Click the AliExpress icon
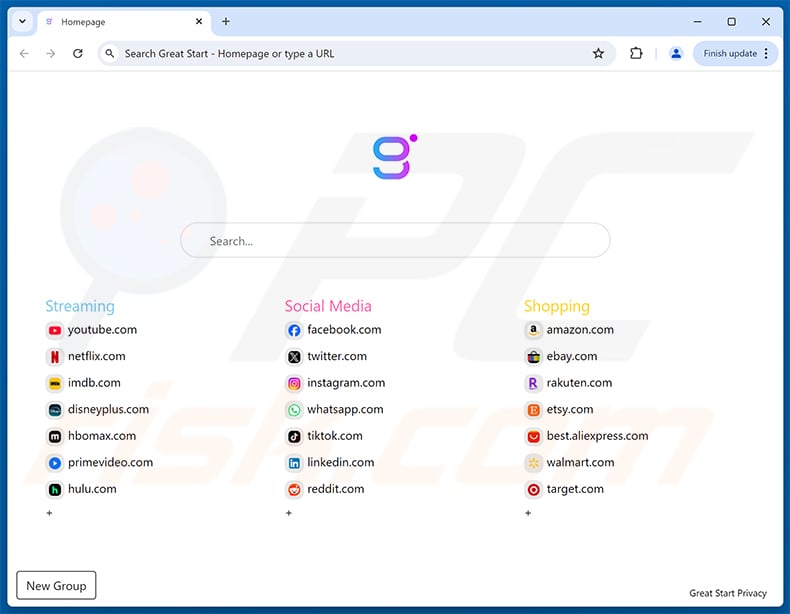Image resolution: width=790 pixels, height=614 pixels. pos(534,437)
